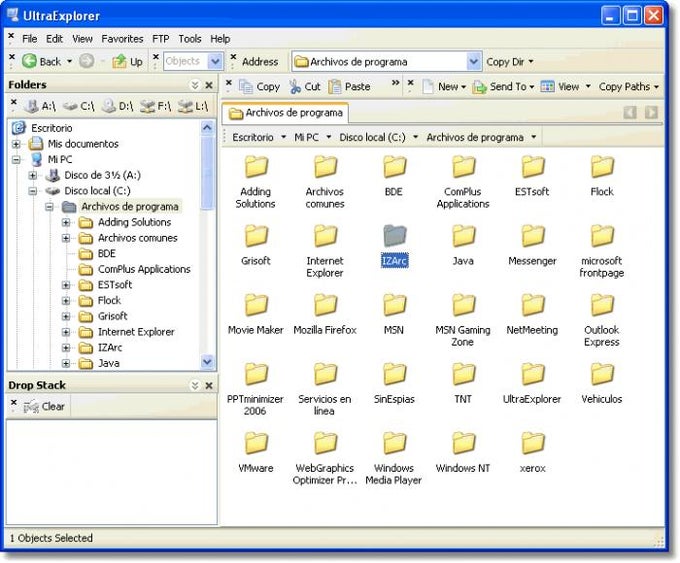The width and height of the screenshot is (680, 563).
Task: Go up one folder level
Action: [x=127, y=62]
